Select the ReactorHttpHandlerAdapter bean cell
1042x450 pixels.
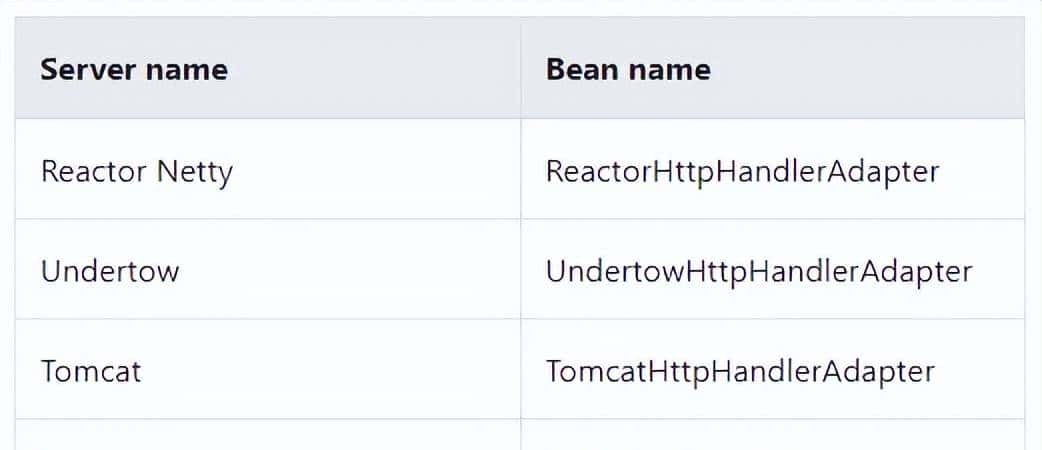click(742, 171)
